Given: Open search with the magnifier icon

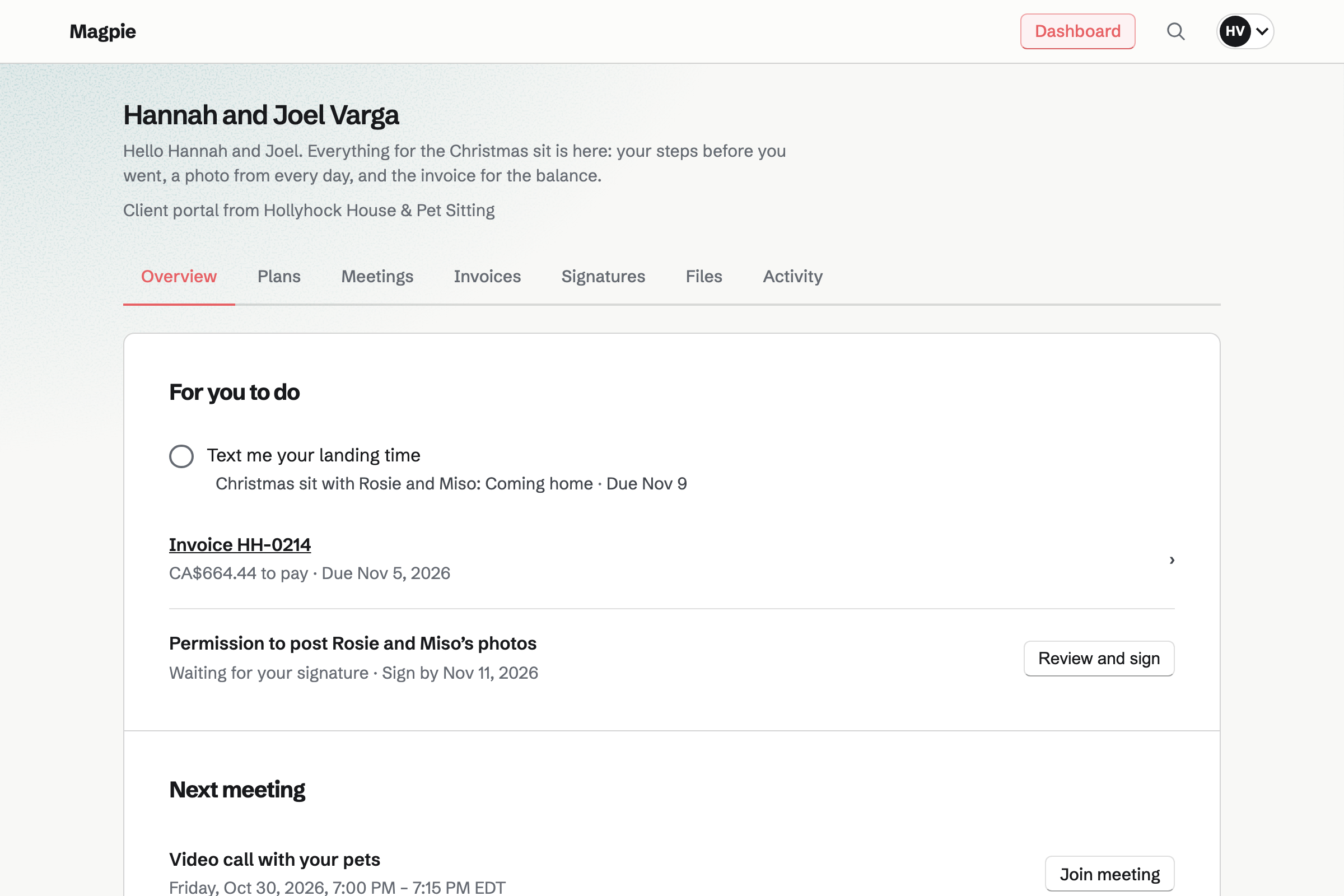Looking at the screenshot, I should 1175,31.
